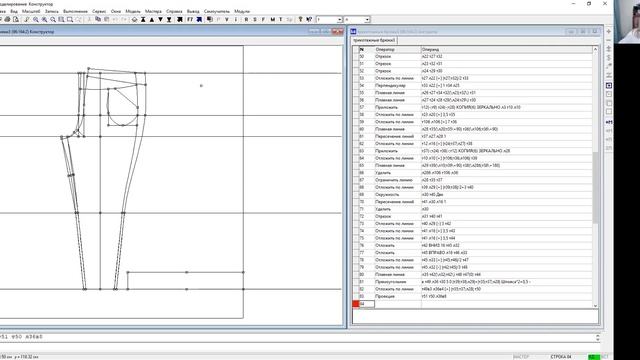Open the first toolbar combo box
This screenshot has height=360, width=640.
(x=329, y=20)
